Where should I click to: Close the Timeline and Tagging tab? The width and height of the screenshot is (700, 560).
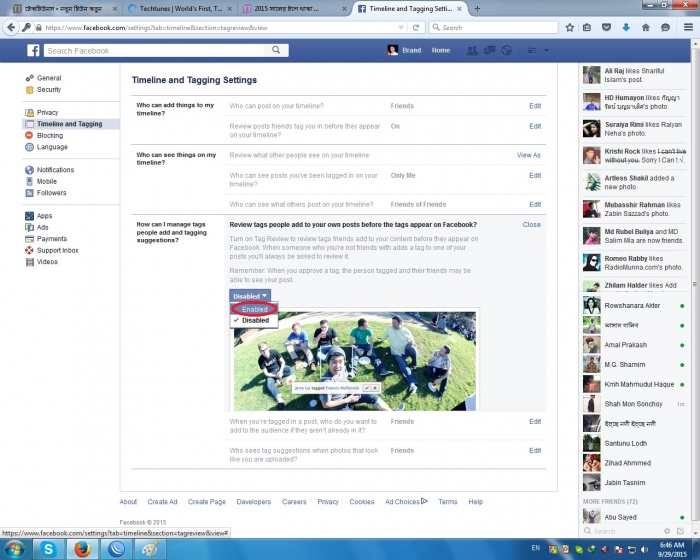(x=459, y=8)
